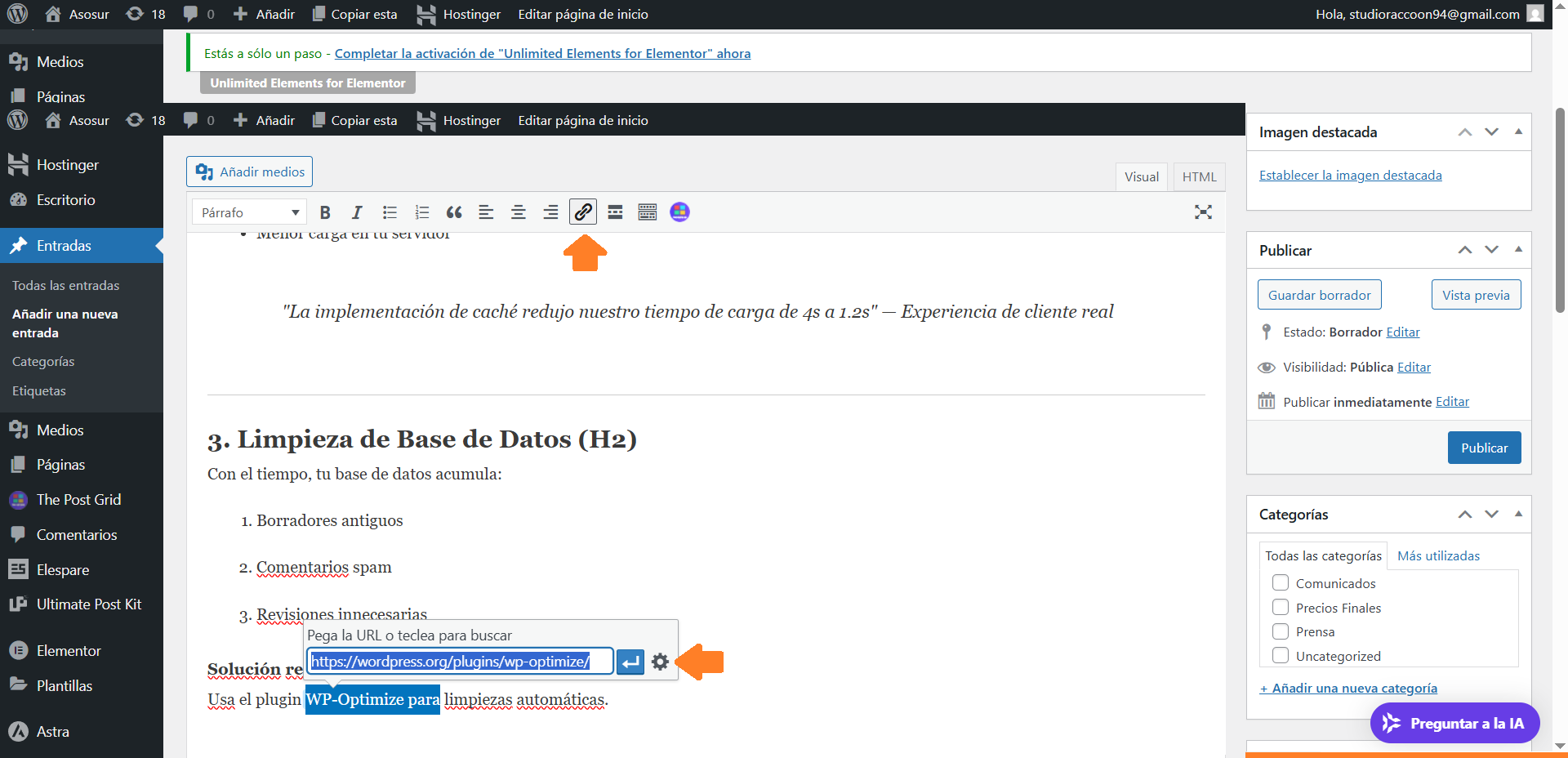Screen dimensions: 1568x758
Task: Apply the link with the blue enter button
Action: click(x=630, y=662)
